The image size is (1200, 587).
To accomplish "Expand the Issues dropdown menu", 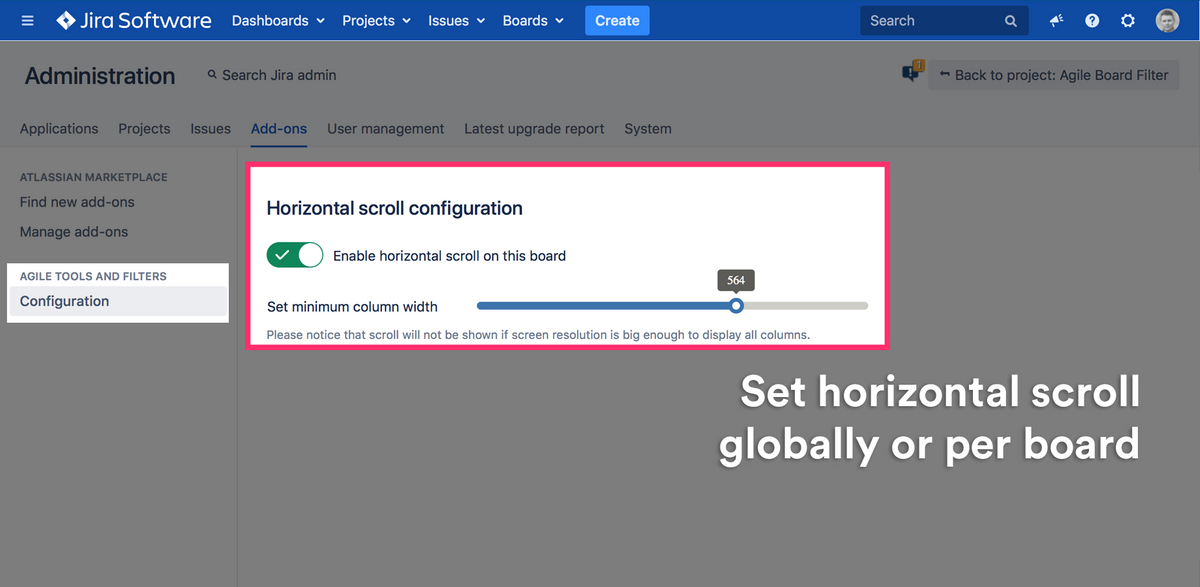I will point(456,20).
